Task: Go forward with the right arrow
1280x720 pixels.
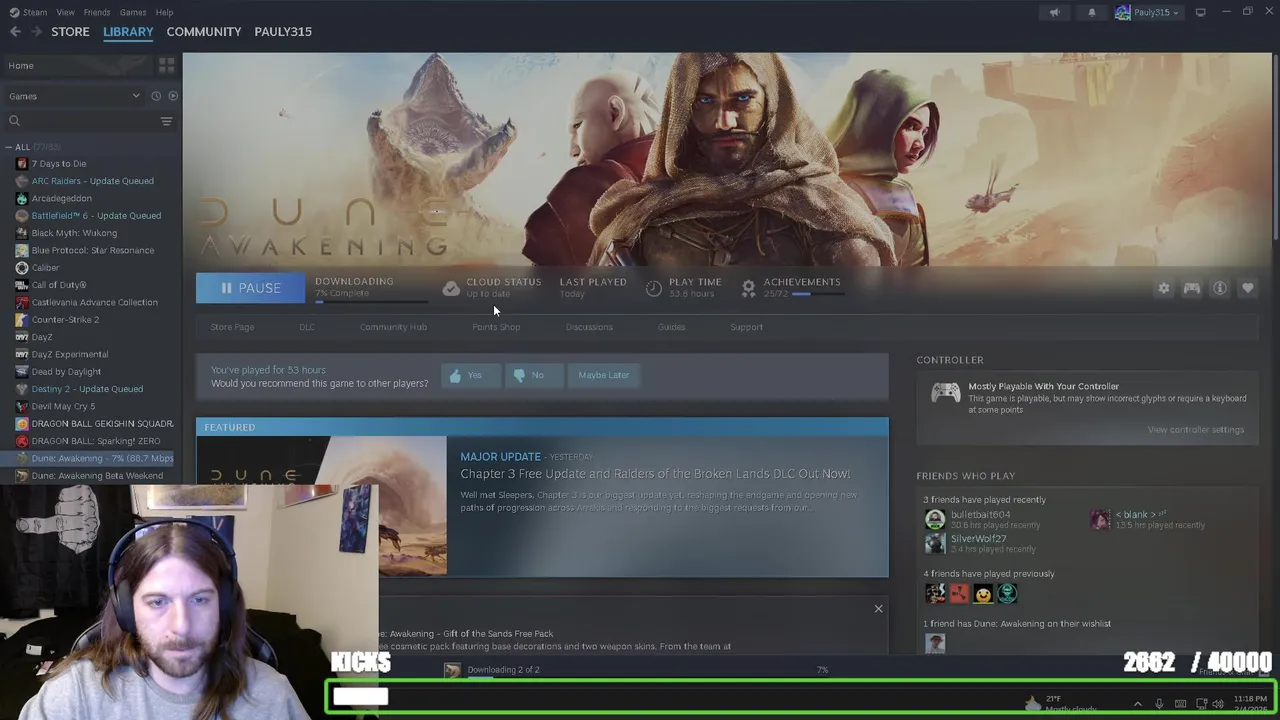Action: [x=36, y=32]
